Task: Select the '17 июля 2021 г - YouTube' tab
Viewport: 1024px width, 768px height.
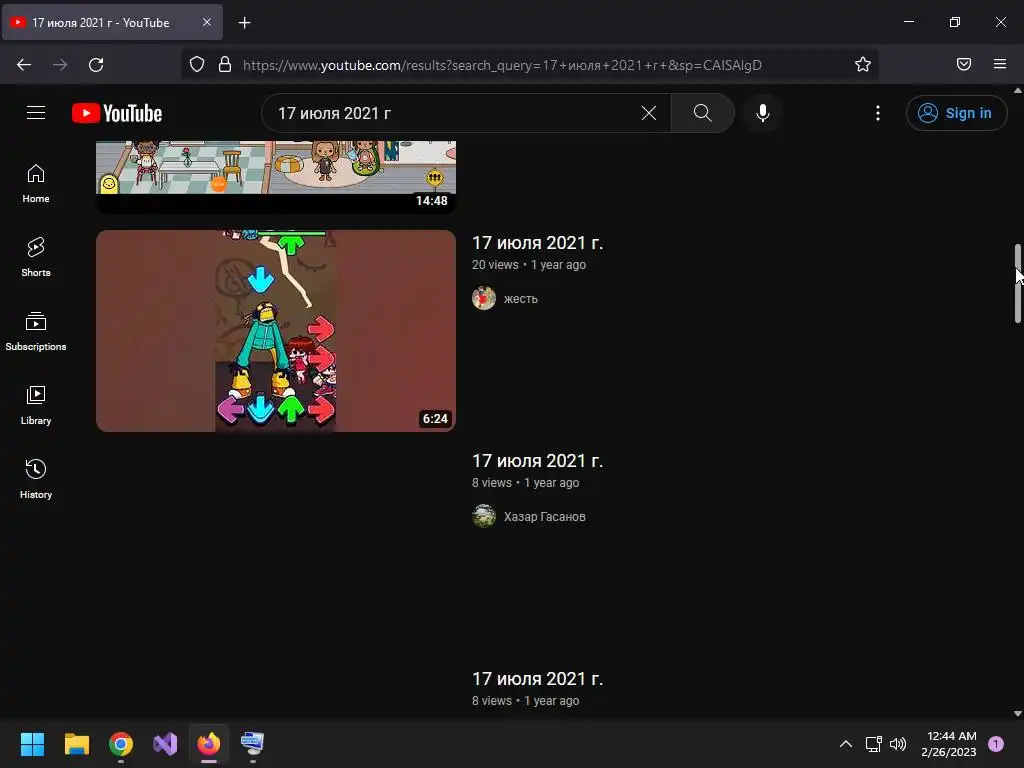Action: point(112,23)
